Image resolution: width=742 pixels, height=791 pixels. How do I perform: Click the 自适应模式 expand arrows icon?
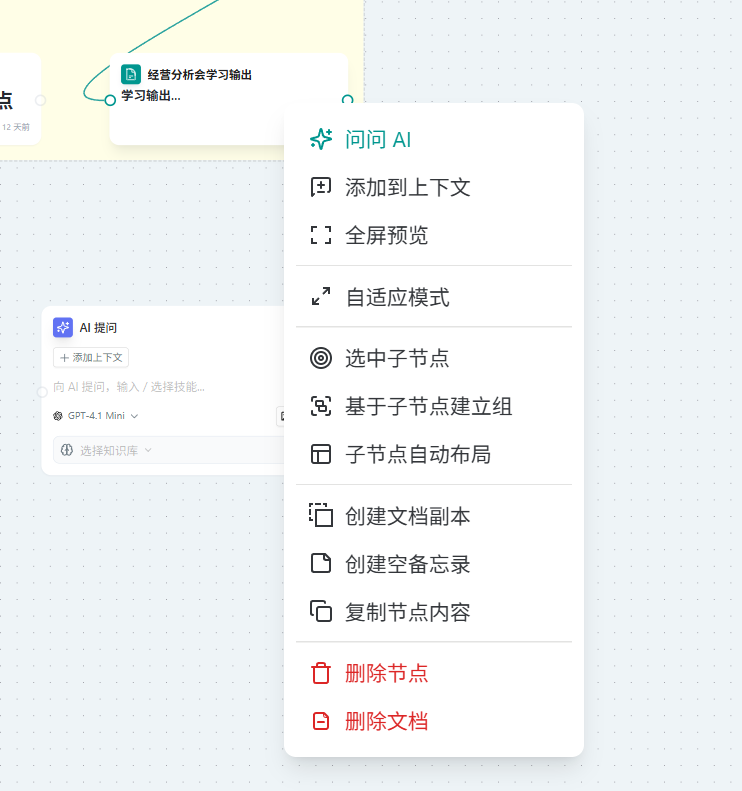321,297
